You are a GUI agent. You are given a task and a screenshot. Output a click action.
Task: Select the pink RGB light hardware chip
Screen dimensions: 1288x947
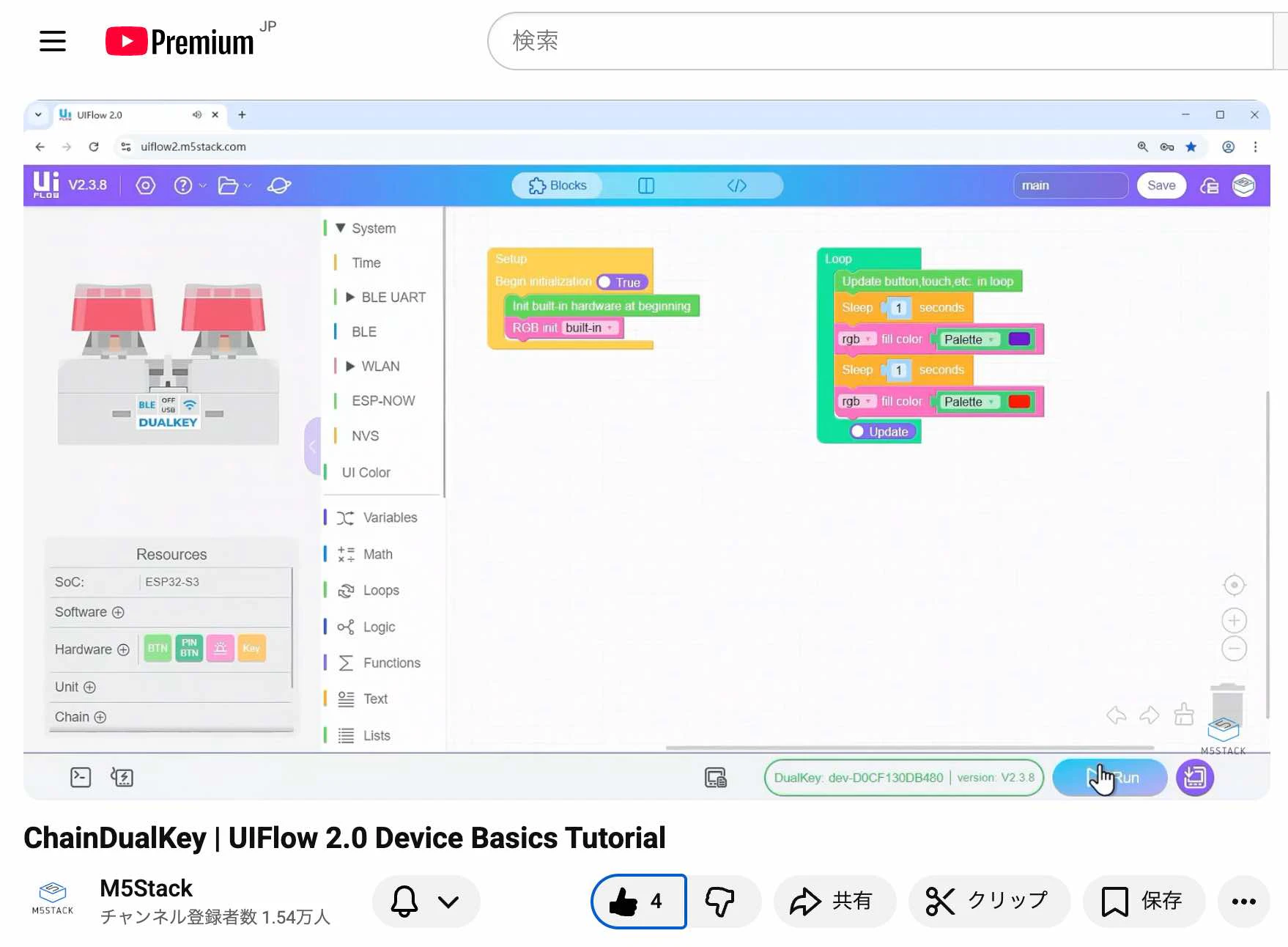tap(221, 648)
